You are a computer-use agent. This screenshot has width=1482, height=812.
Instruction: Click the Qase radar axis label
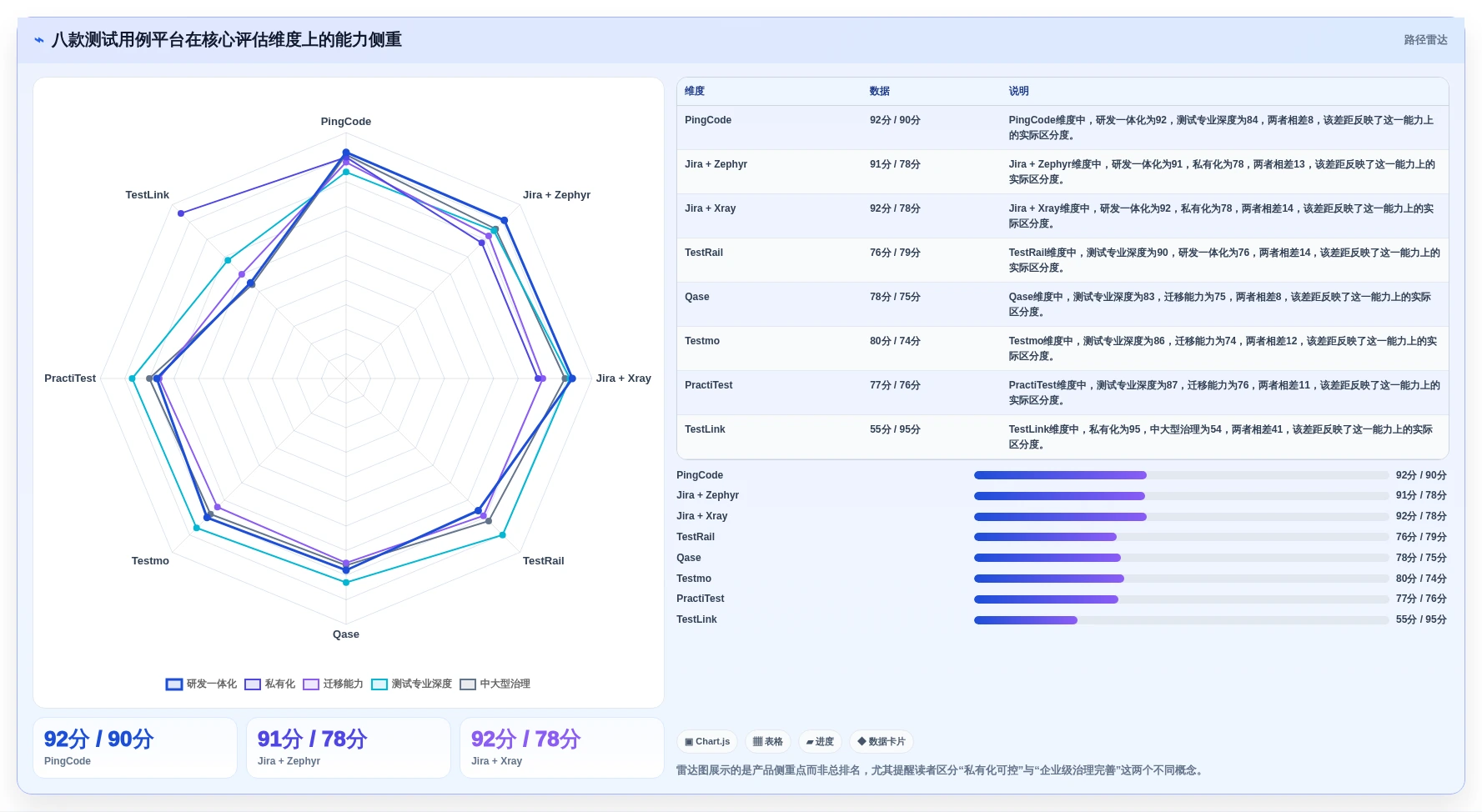(x=346, y=634)
